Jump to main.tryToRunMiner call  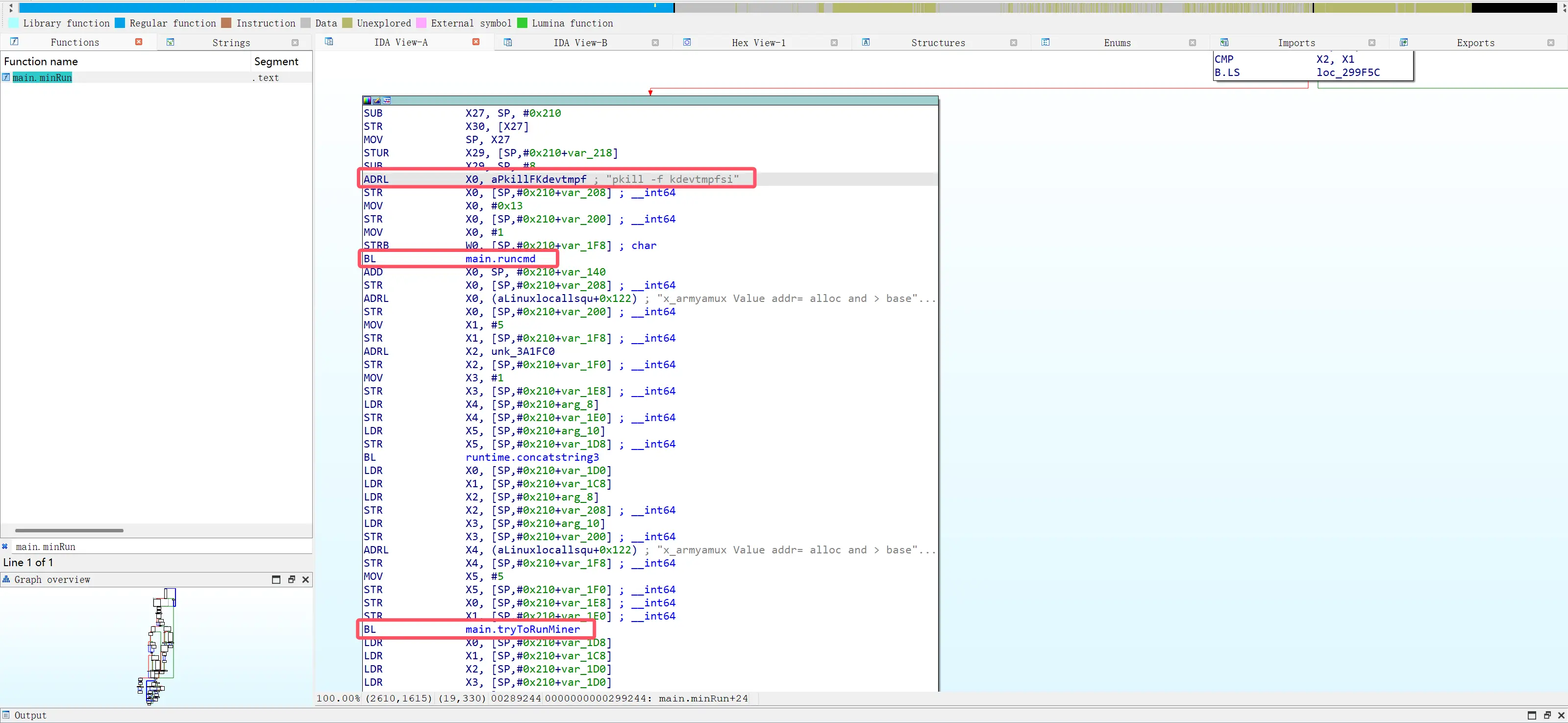(523, 629)
